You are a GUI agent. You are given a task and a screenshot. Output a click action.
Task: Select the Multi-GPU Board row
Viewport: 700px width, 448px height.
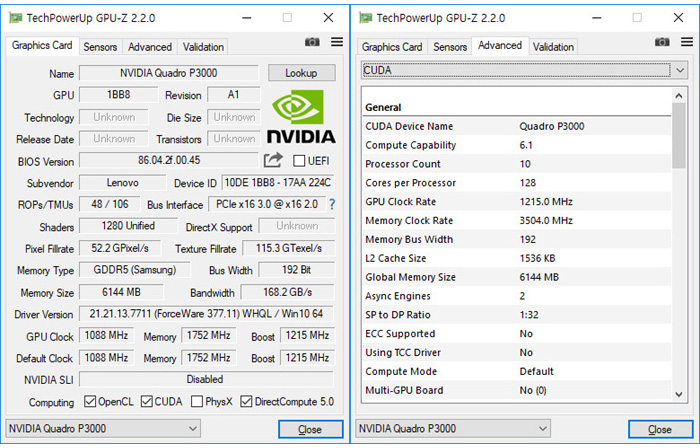517,390
